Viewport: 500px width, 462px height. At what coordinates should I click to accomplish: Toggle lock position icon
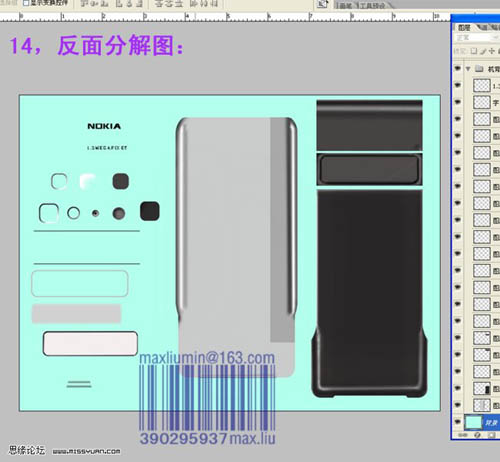click(x=492, y=51)
